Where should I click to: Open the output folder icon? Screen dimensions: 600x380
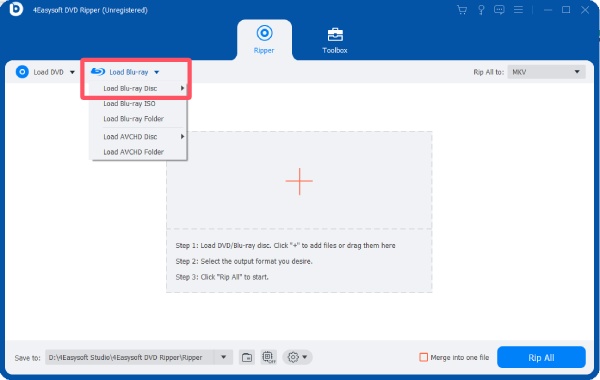tap(247, 357)
